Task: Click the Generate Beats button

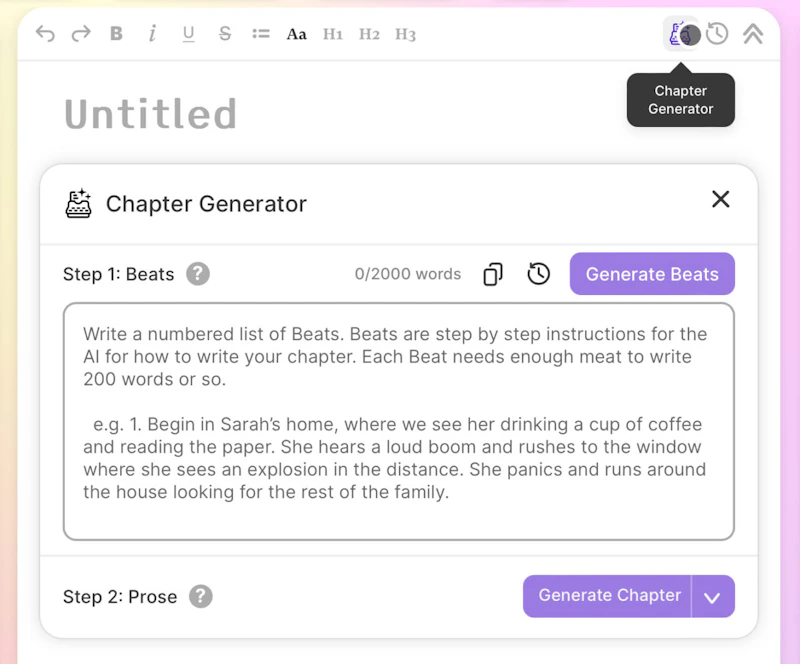Action: tap(652, 274)
